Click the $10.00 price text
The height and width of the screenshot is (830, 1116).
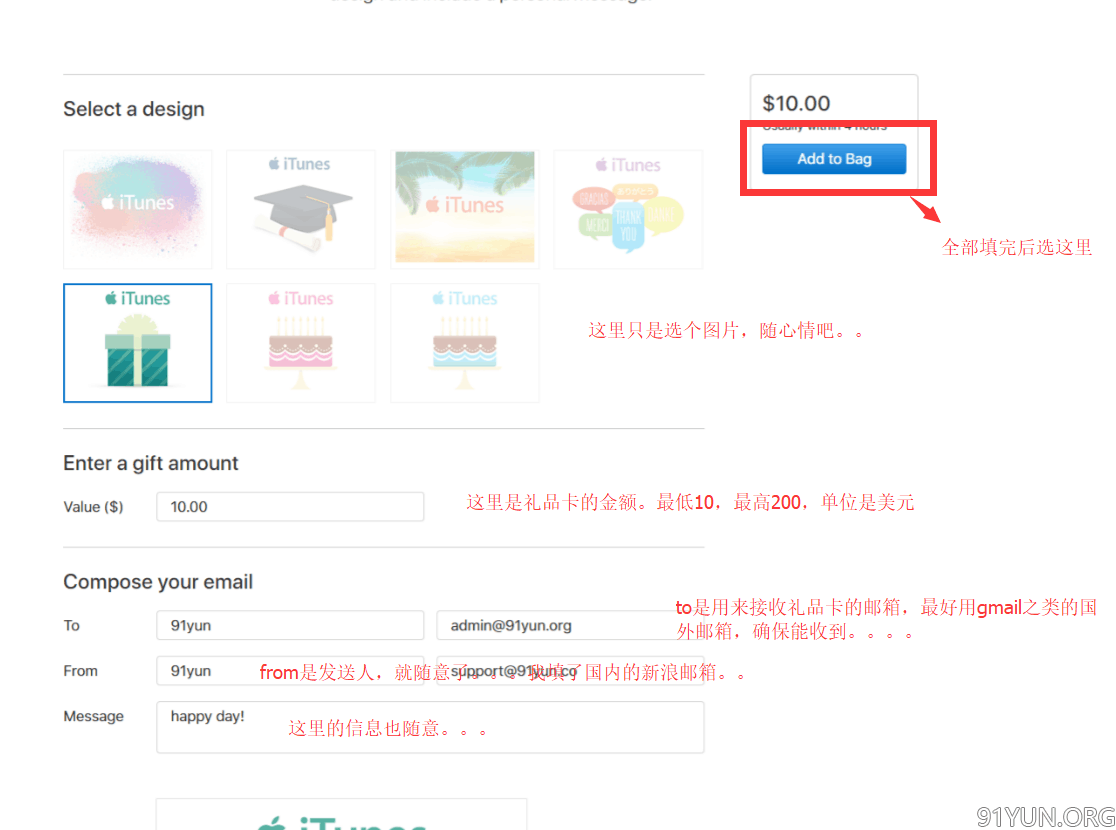click(x=796, y=103)
